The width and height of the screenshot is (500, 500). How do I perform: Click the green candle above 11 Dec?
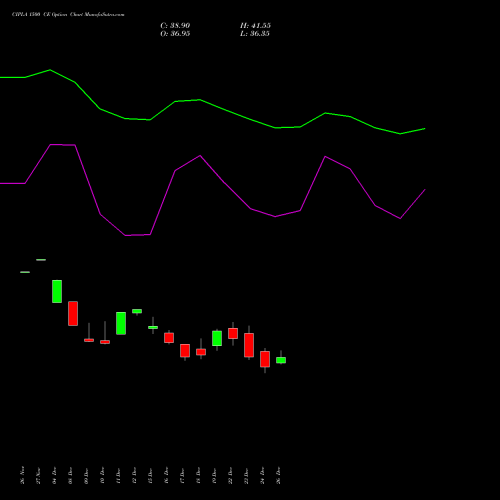point(121,323)
